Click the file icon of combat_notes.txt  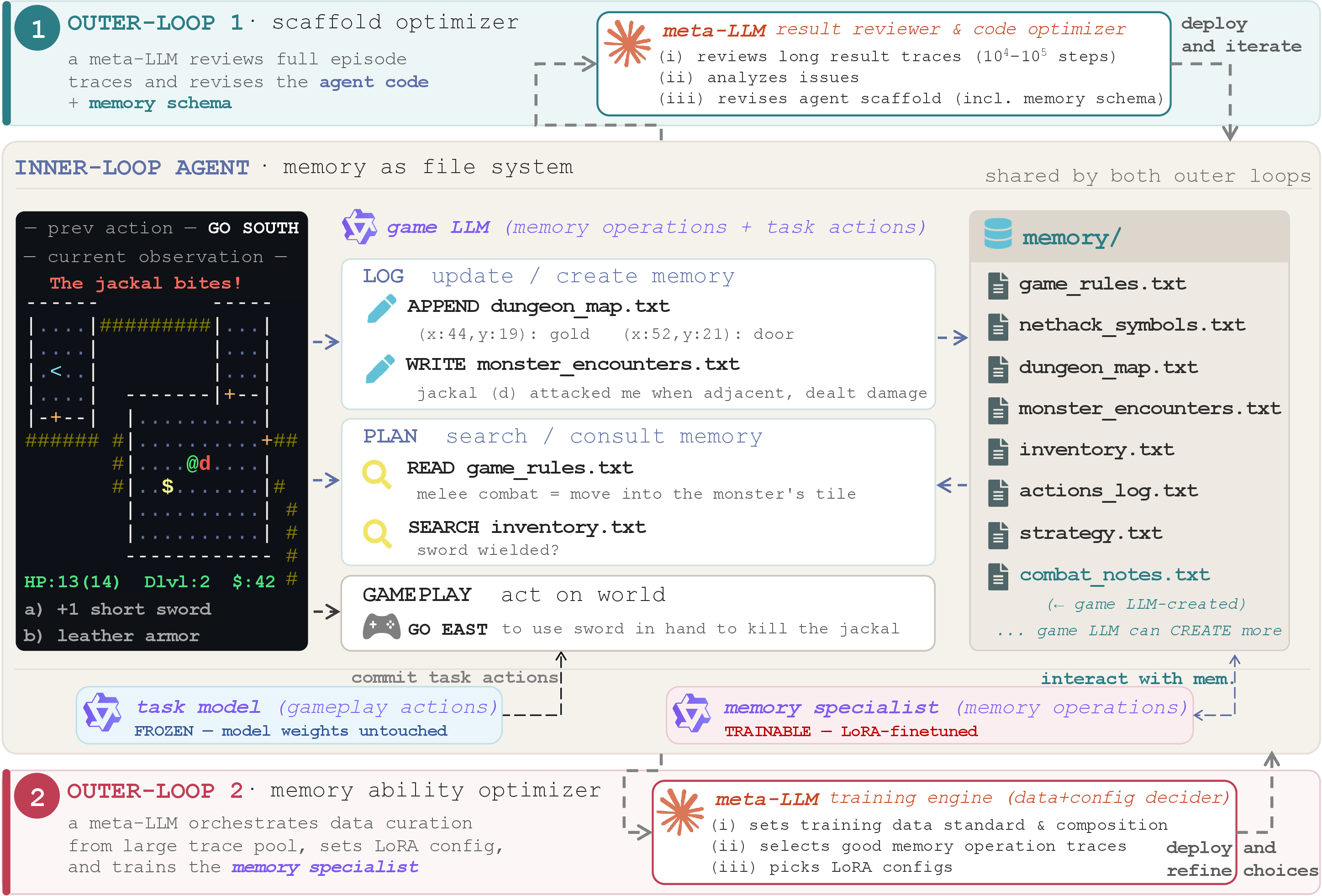[998, 577]
